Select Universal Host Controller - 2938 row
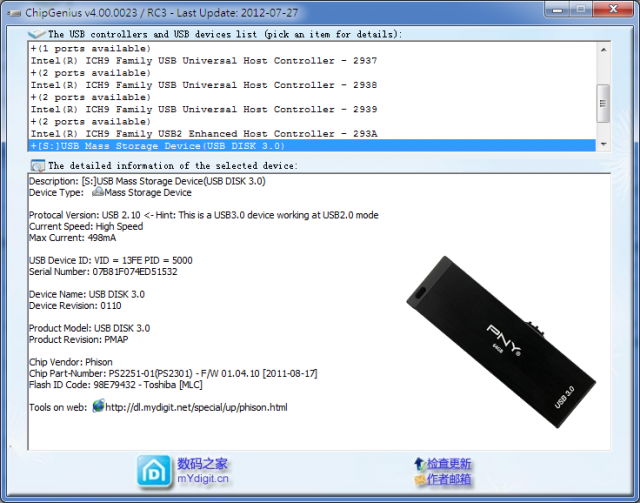The height and width of the screenshot is (503, 640). pyautogui.click(x=312, y=85)
